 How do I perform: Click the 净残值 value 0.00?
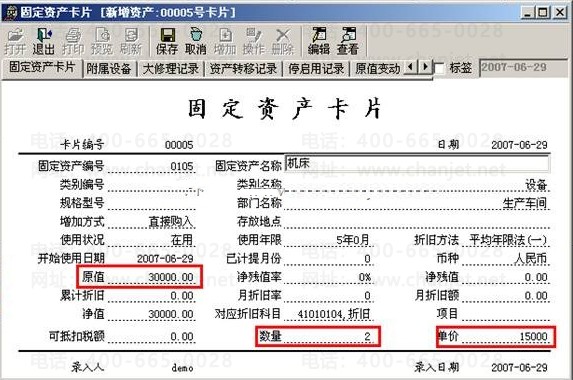coord(536,277)
